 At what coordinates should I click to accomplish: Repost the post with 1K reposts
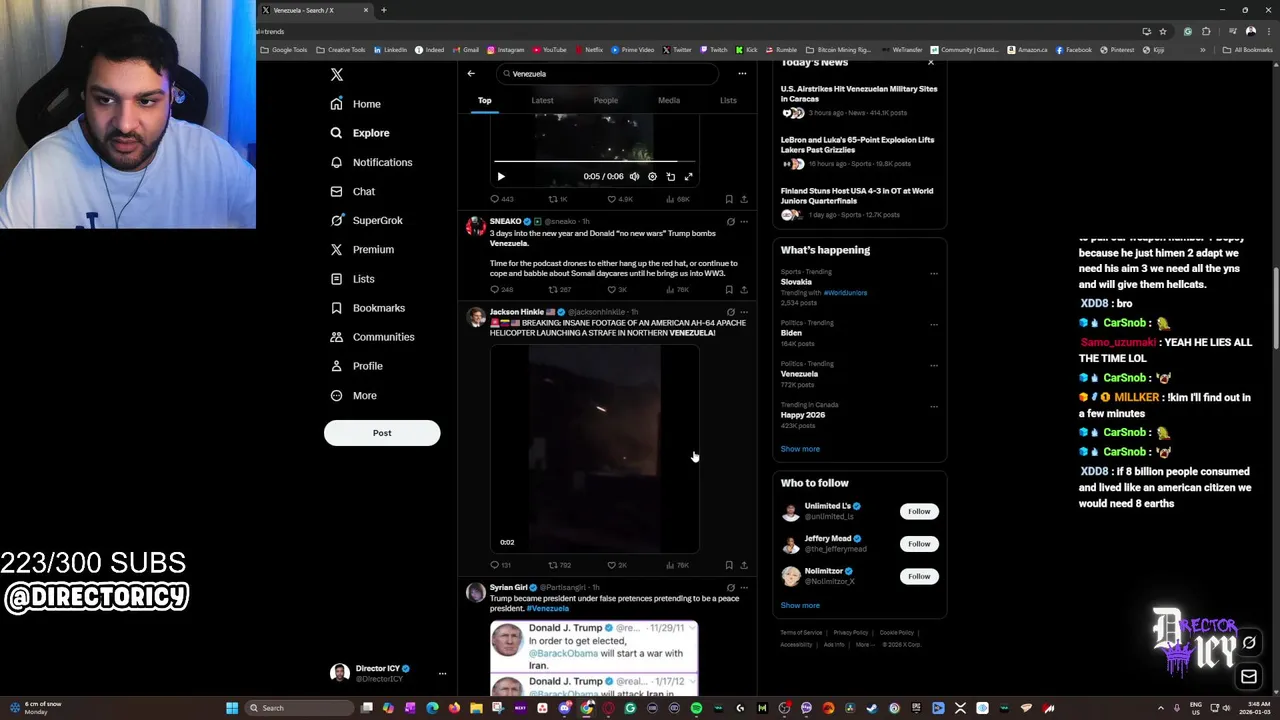[x=558, y=199]
